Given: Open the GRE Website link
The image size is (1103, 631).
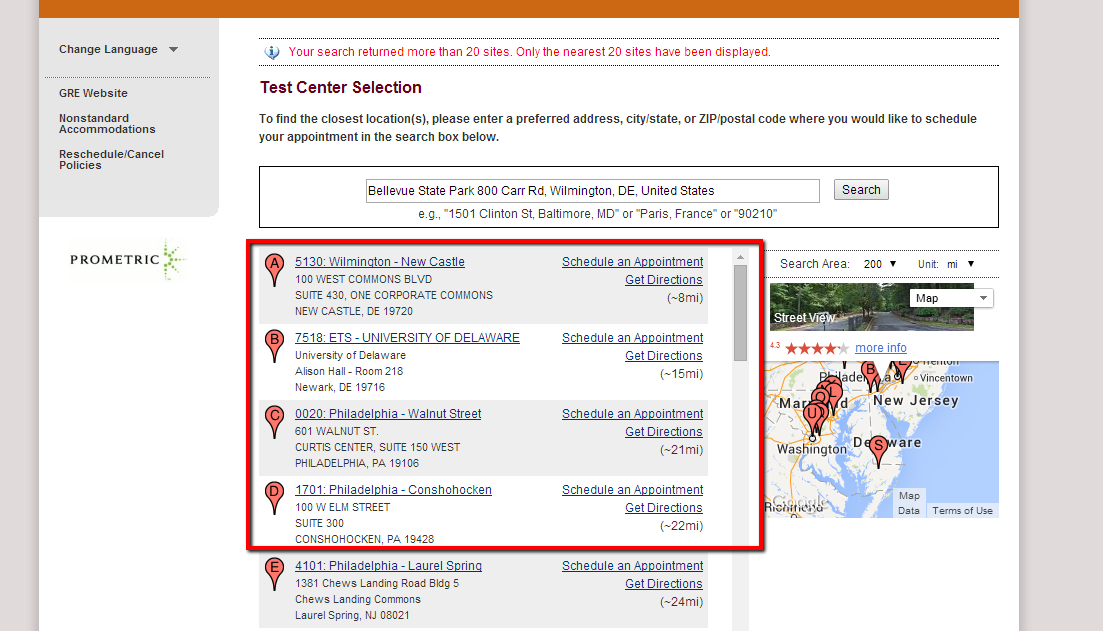Looking at the screenshot, I should (94, 93).
